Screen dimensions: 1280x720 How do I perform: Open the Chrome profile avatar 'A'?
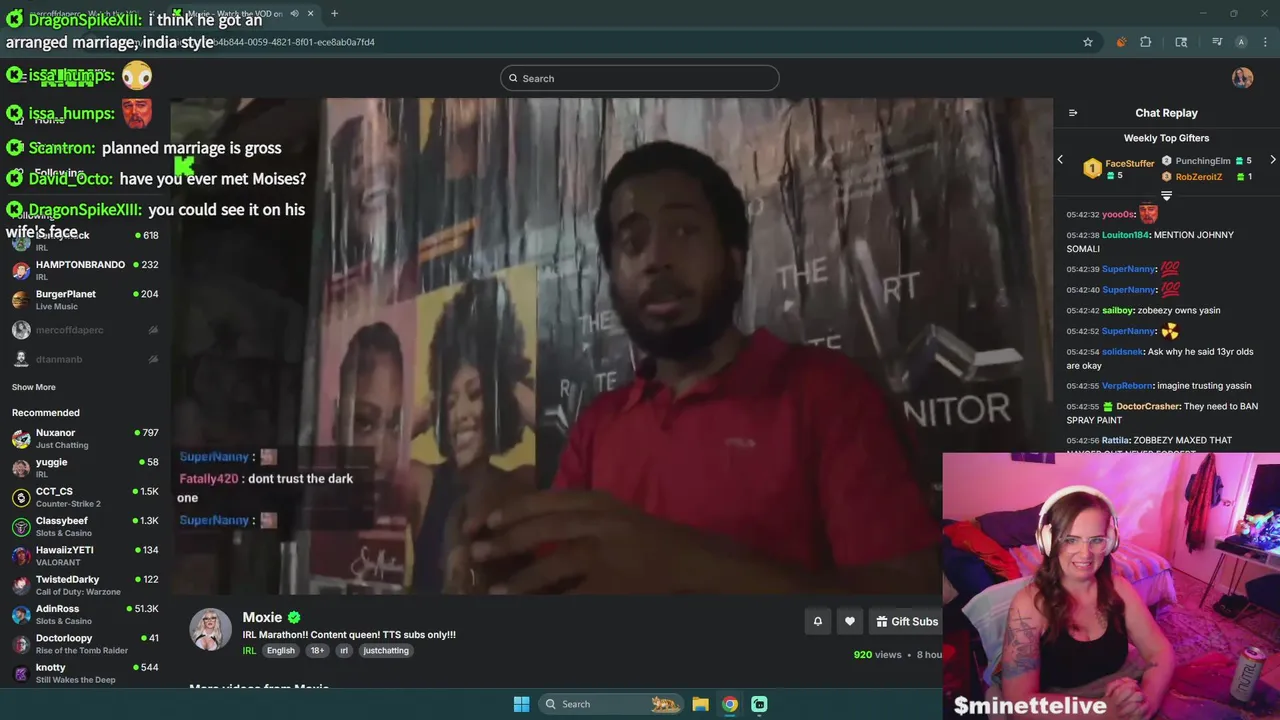coord(1241,42)
